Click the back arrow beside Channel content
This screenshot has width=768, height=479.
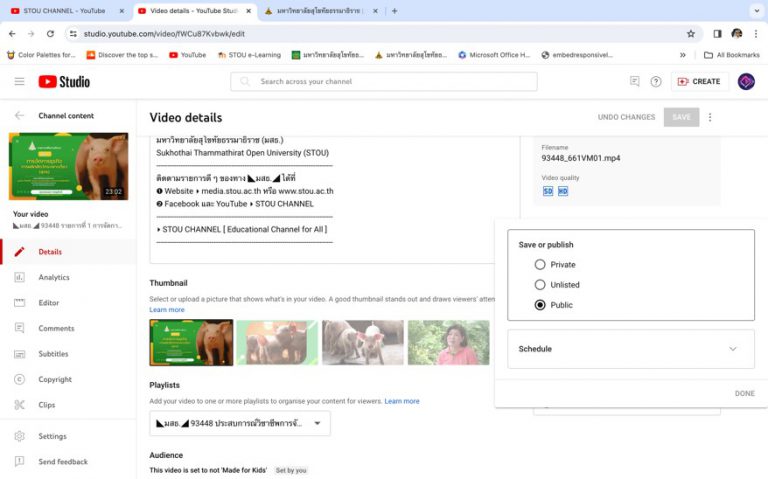19,115
